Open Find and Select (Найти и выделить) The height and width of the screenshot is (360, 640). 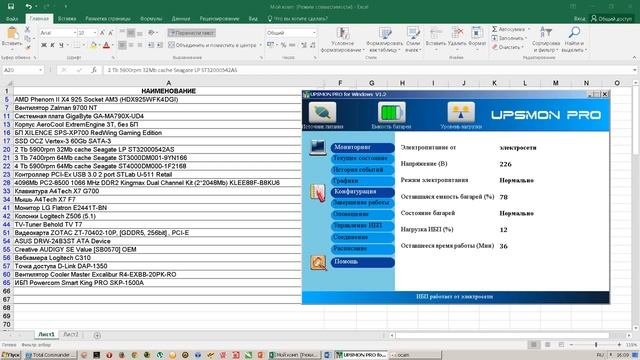[x=574, y=39]
